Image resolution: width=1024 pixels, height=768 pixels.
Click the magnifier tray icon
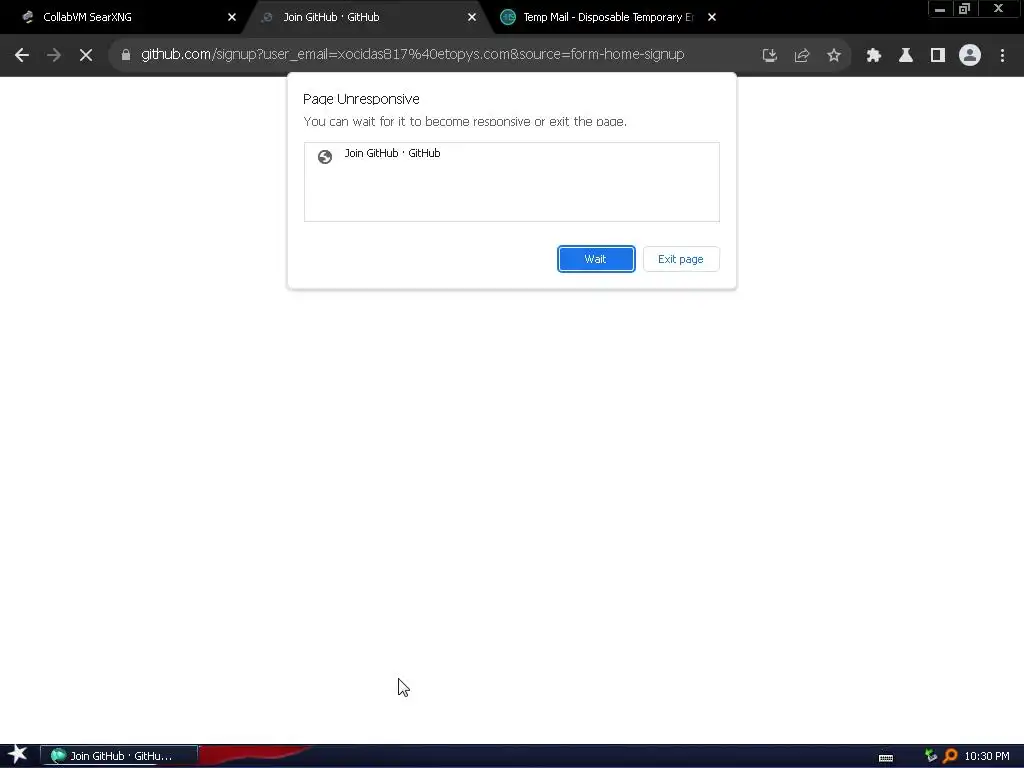pos(950,756)
